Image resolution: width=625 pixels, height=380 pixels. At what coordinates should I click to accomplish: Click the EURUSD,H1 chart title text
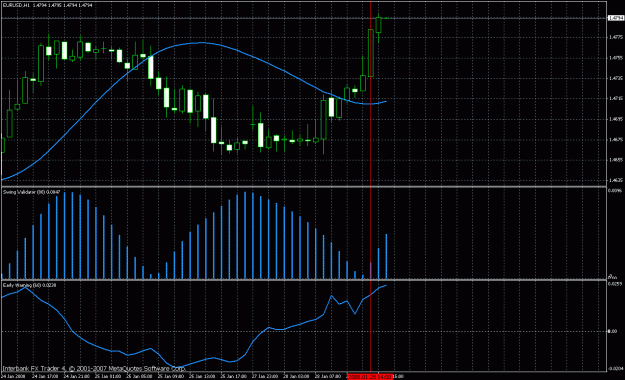click(16, 5)
